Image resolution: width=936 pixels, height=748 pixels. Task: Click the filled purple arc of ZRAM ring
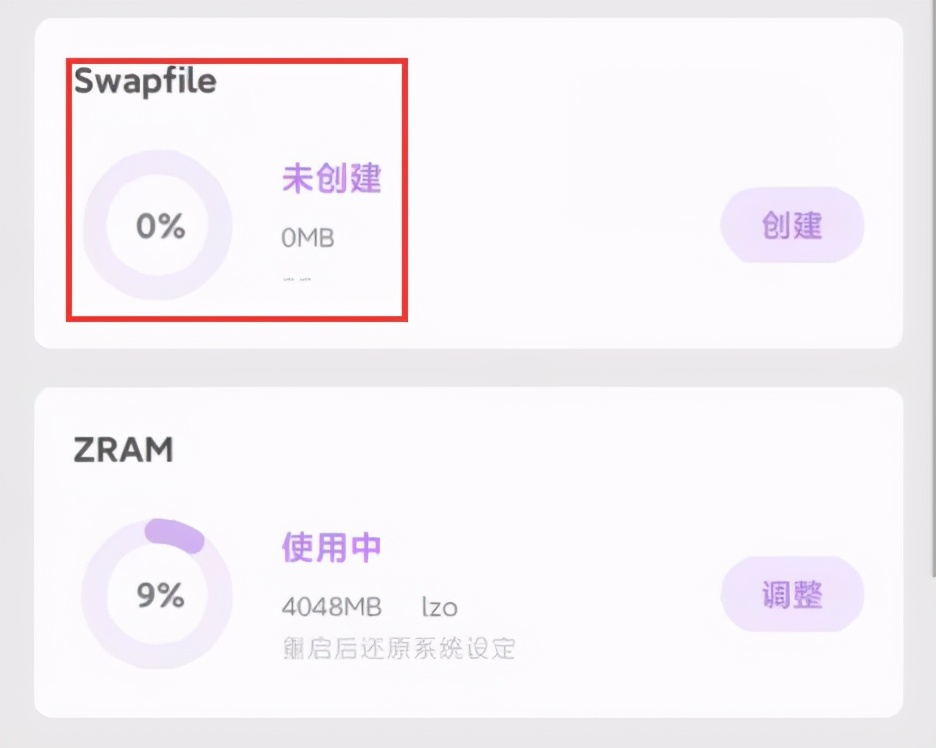click(x=175, y=534)
